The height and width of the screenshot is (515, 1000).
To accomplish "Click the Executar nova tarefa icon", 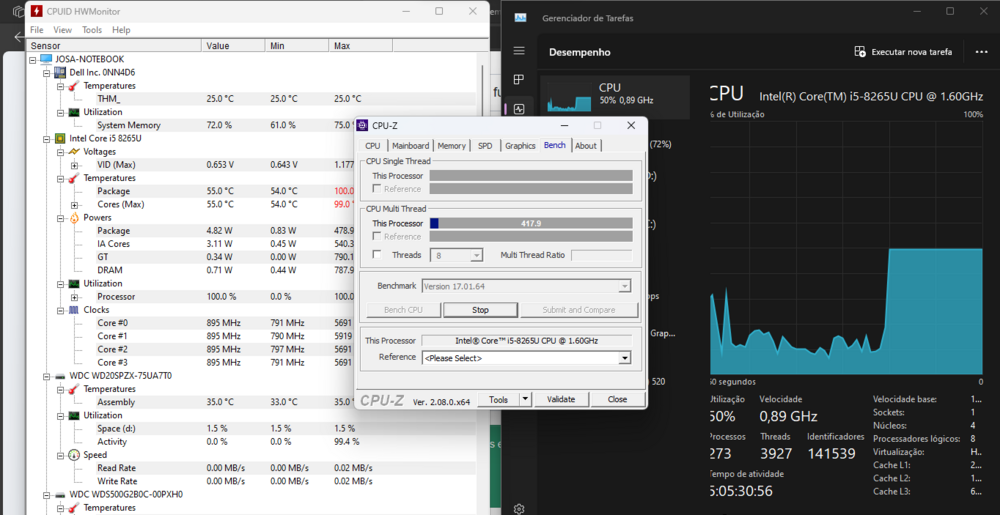I will click(860, 52).
